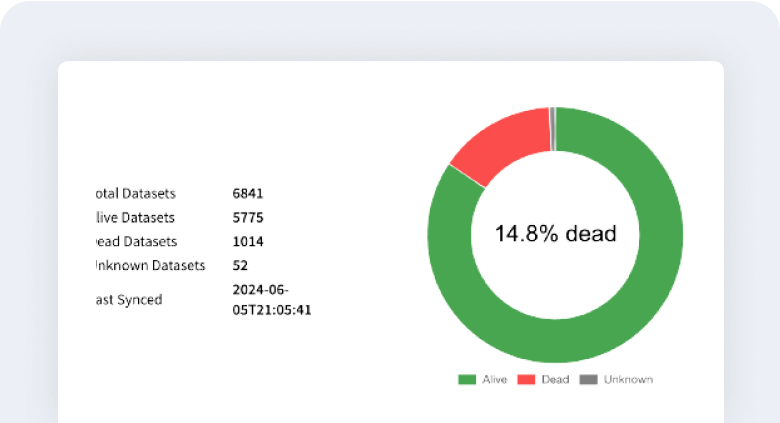Click the last synced timestamp 2024-06-05T21:05:41
Image resolution: width=780 pixels, height=423 pixels.
click(x=273, y=299)
